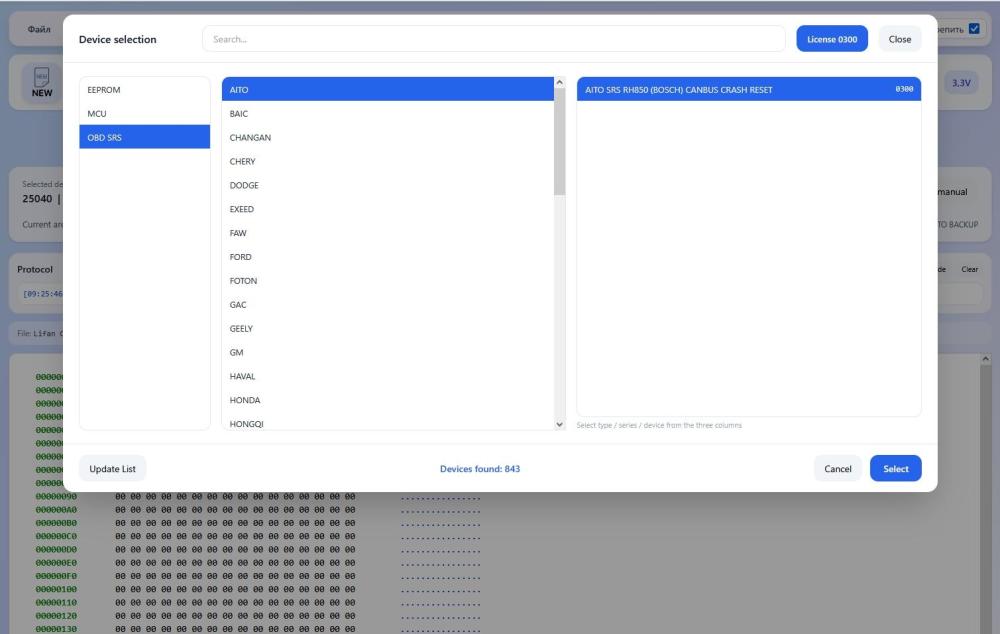Choose CHERY in the series list
Screen dimensions: 1000x634
pyautogui.click(x=388, y=161)
